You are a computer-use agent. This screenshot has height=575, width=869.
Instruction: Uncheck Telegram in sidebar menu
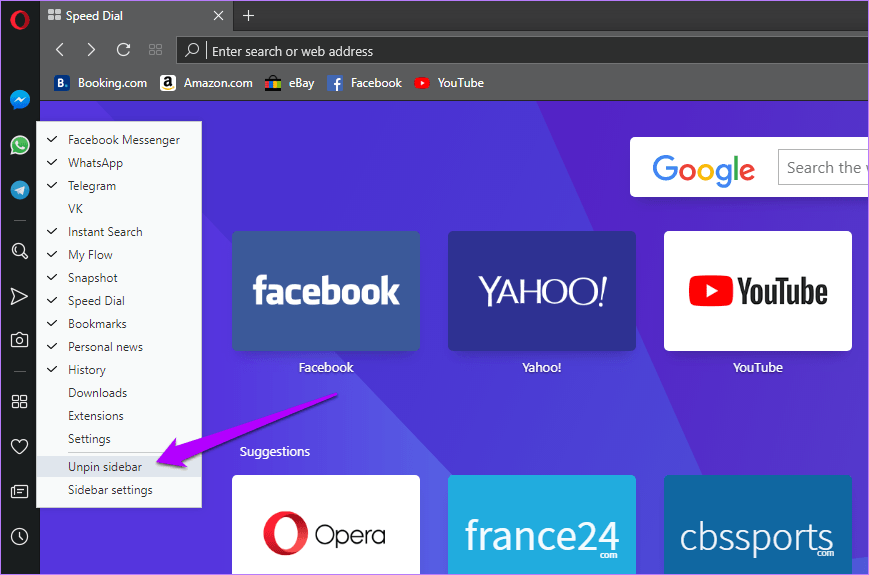point(119,186)
